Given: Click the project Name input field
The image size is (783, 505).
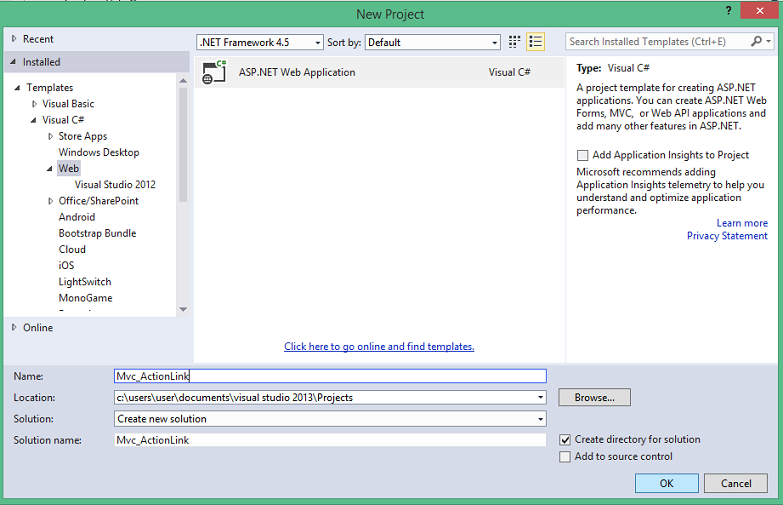Looking at the screenshot, I should point(330,376).
